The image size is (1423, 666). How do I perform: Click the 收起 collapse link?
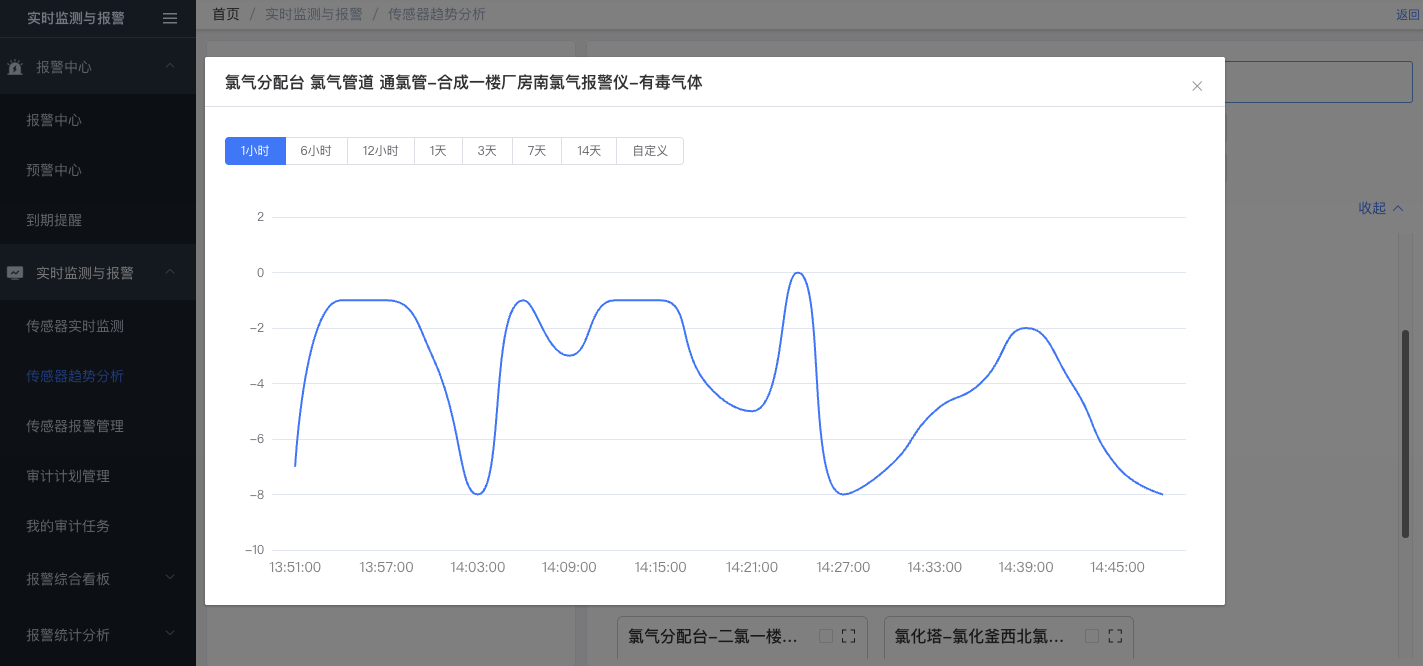point(1380,208)
